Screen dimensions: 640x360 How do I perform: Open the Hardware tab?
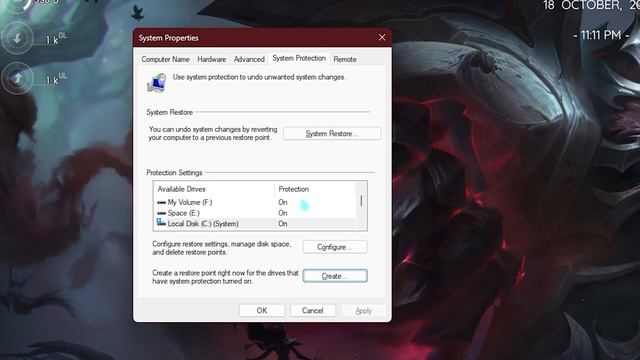[x=211, y=59]
